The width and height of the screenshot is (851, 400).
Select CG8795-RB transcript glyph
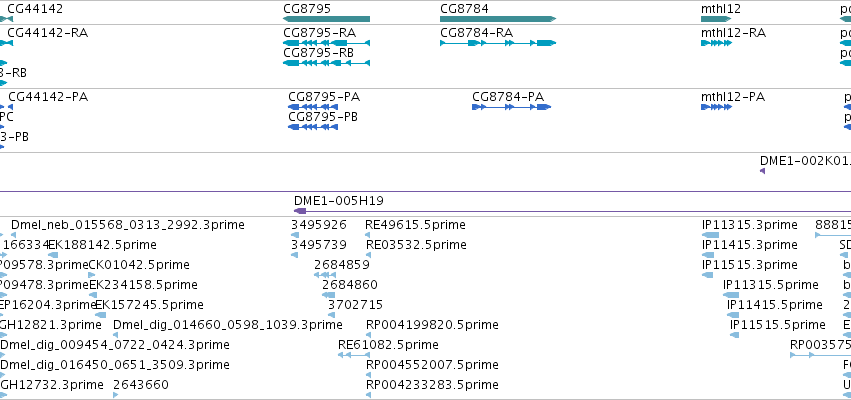point(326,63)
